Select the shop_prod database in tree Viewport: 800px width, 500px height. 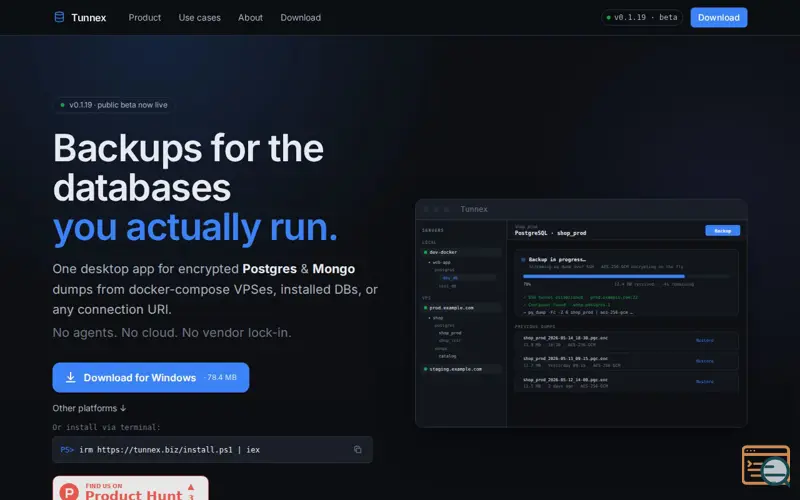point(450,333)
